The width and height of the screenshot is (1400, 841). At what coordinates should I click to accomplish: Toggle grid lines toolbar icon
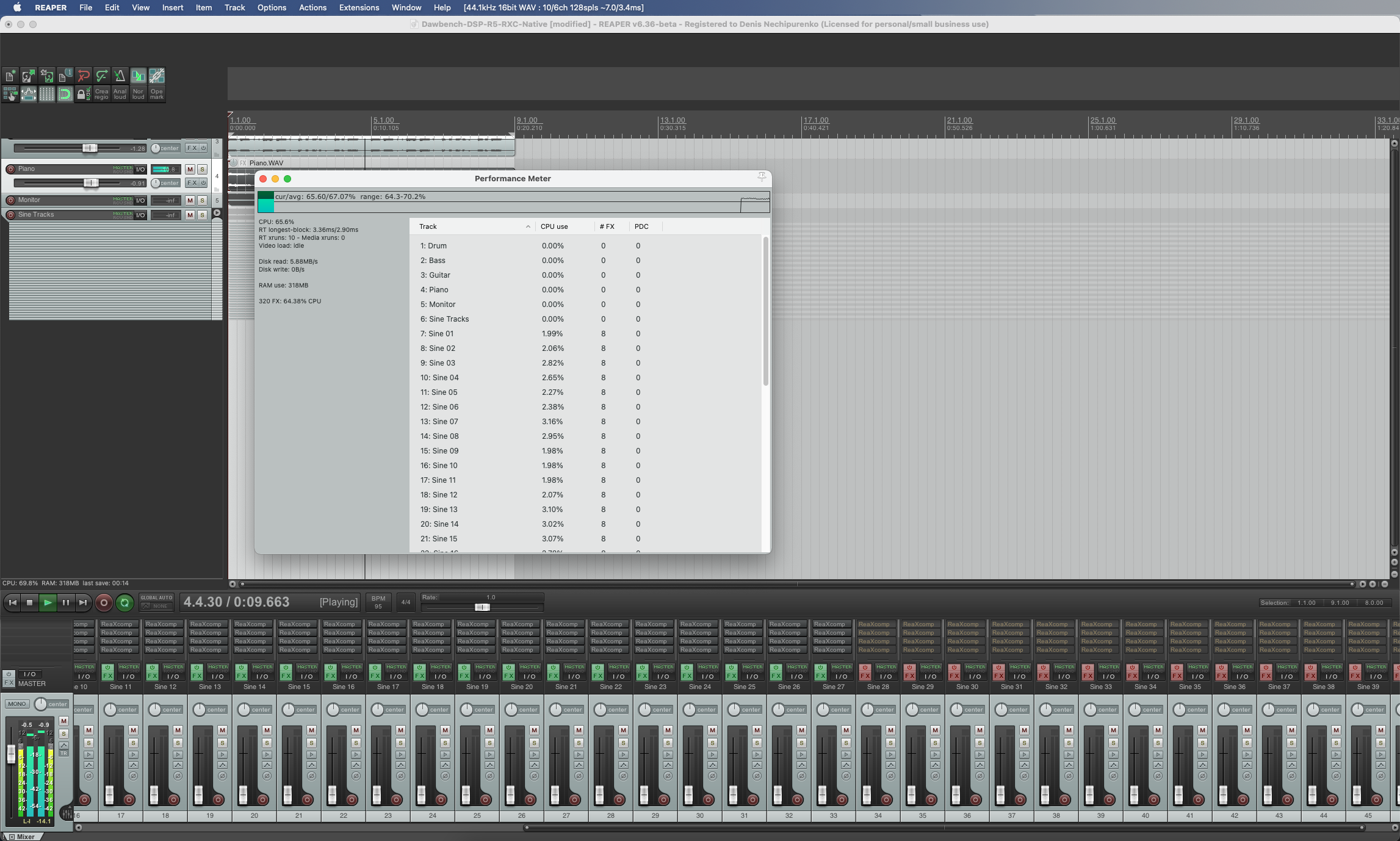pos(47,94)
